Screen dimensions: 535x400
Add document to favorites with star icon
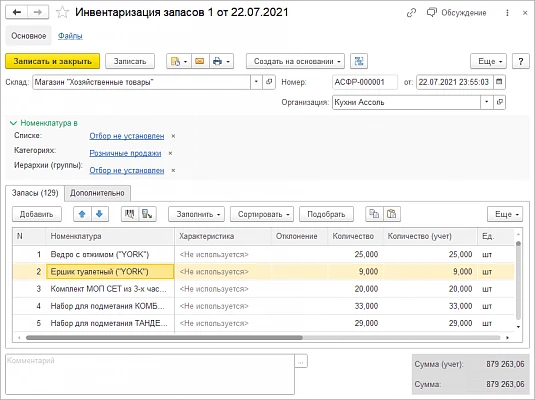pyautogui.click(x=62, y=13)
